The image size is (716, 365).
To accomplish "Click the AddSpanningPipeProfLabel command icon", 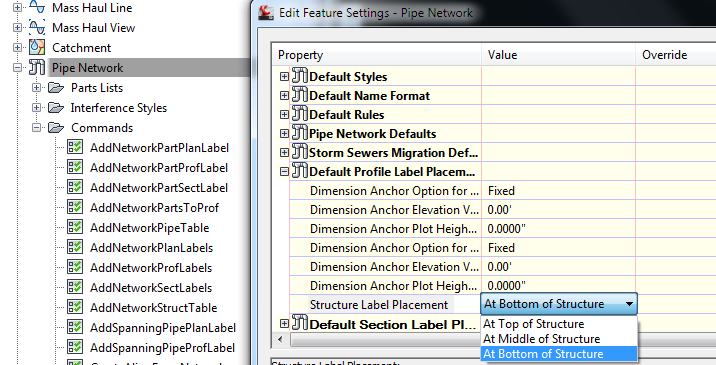I will [75, 348].
